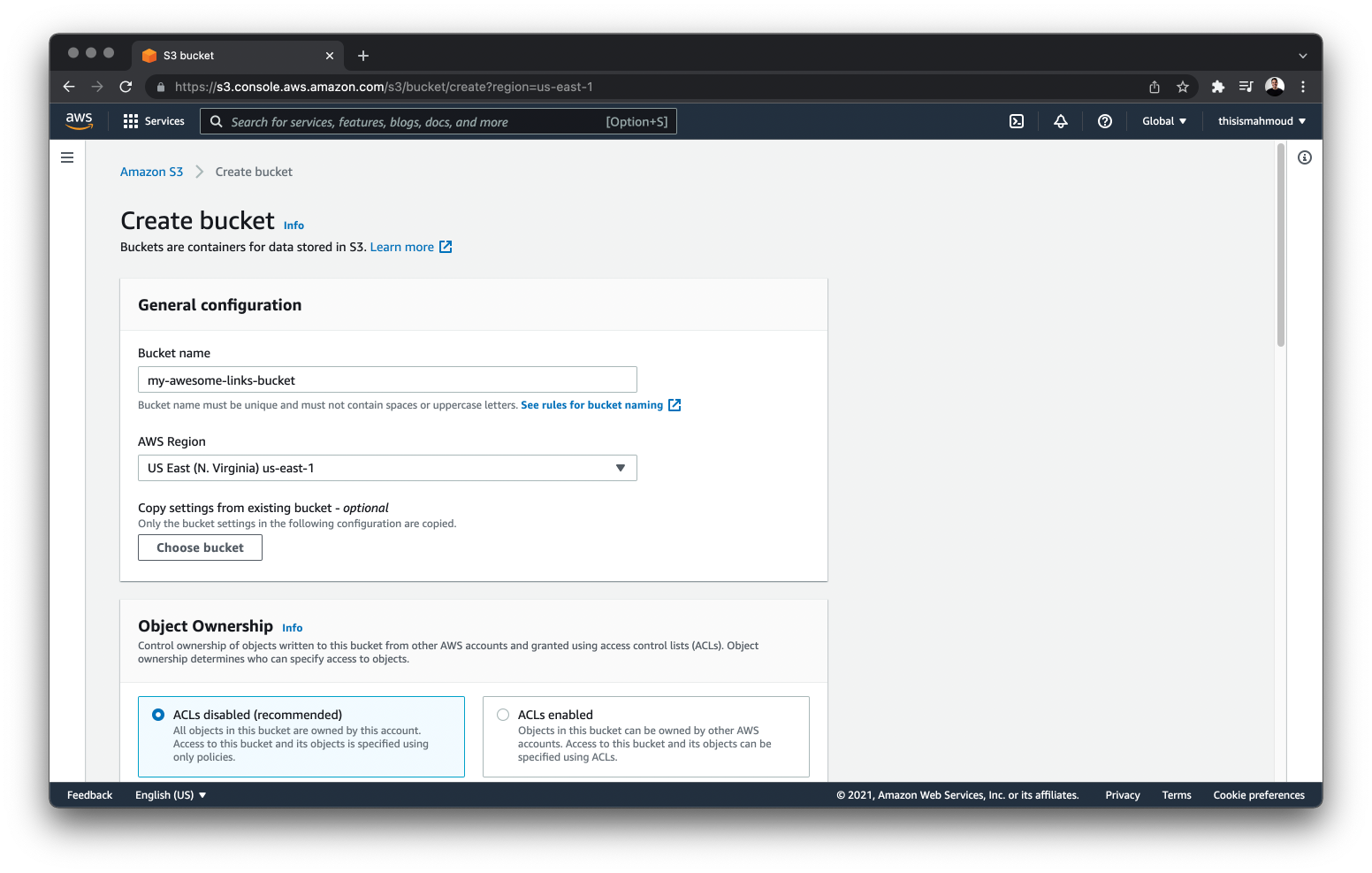Open the notifications bell
This screenshot has width=1372, height=873.
(x=1060, y=120)
